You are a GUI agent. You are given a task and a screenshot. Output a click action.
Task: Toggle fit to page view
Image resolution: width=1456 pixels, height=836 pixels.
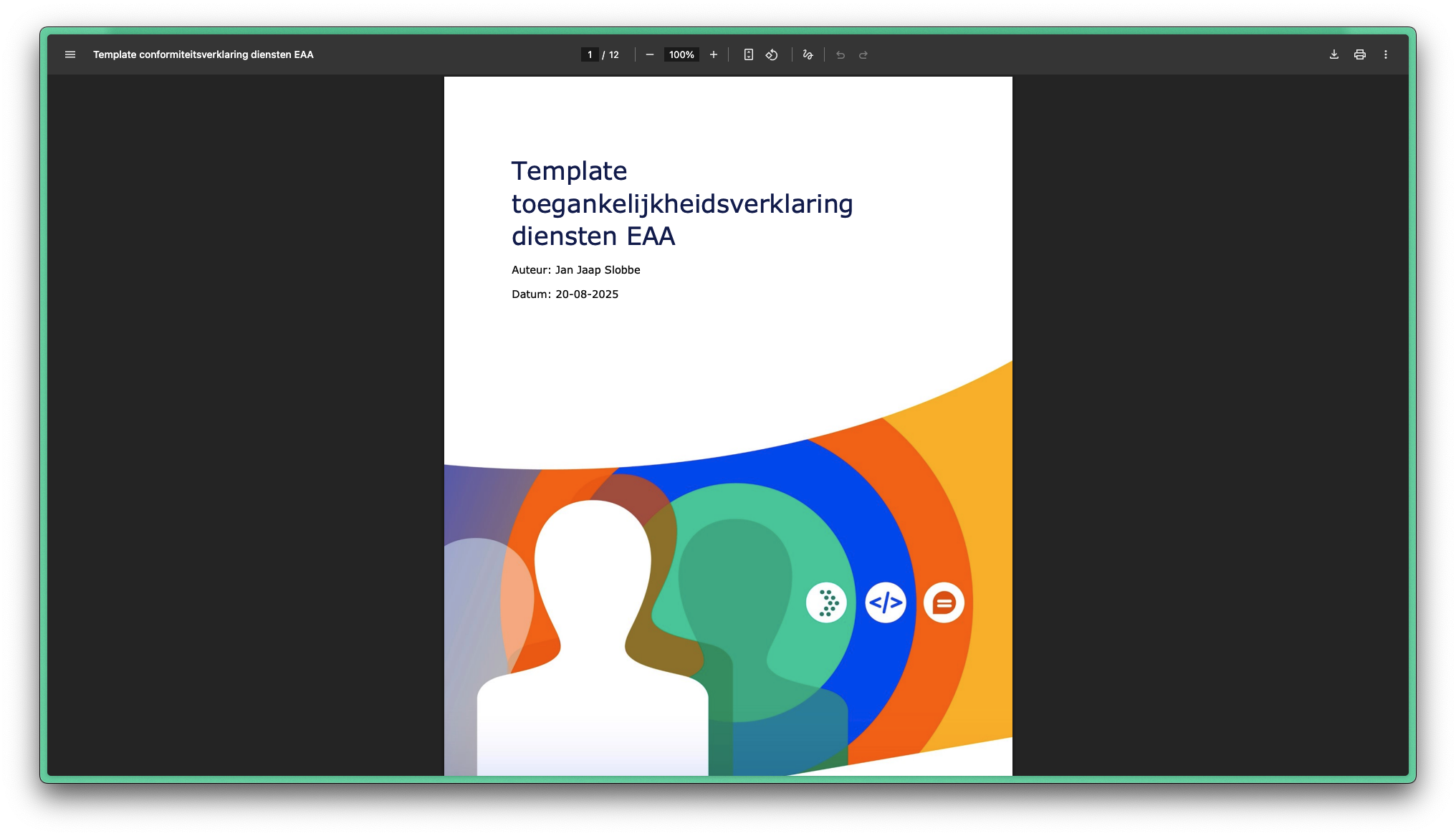tap(749, 54)
